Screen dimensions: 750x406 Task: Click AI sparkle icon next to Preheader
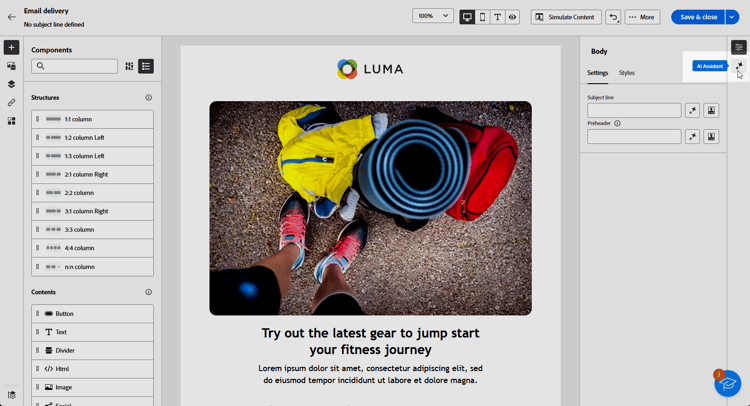[693, 137]
